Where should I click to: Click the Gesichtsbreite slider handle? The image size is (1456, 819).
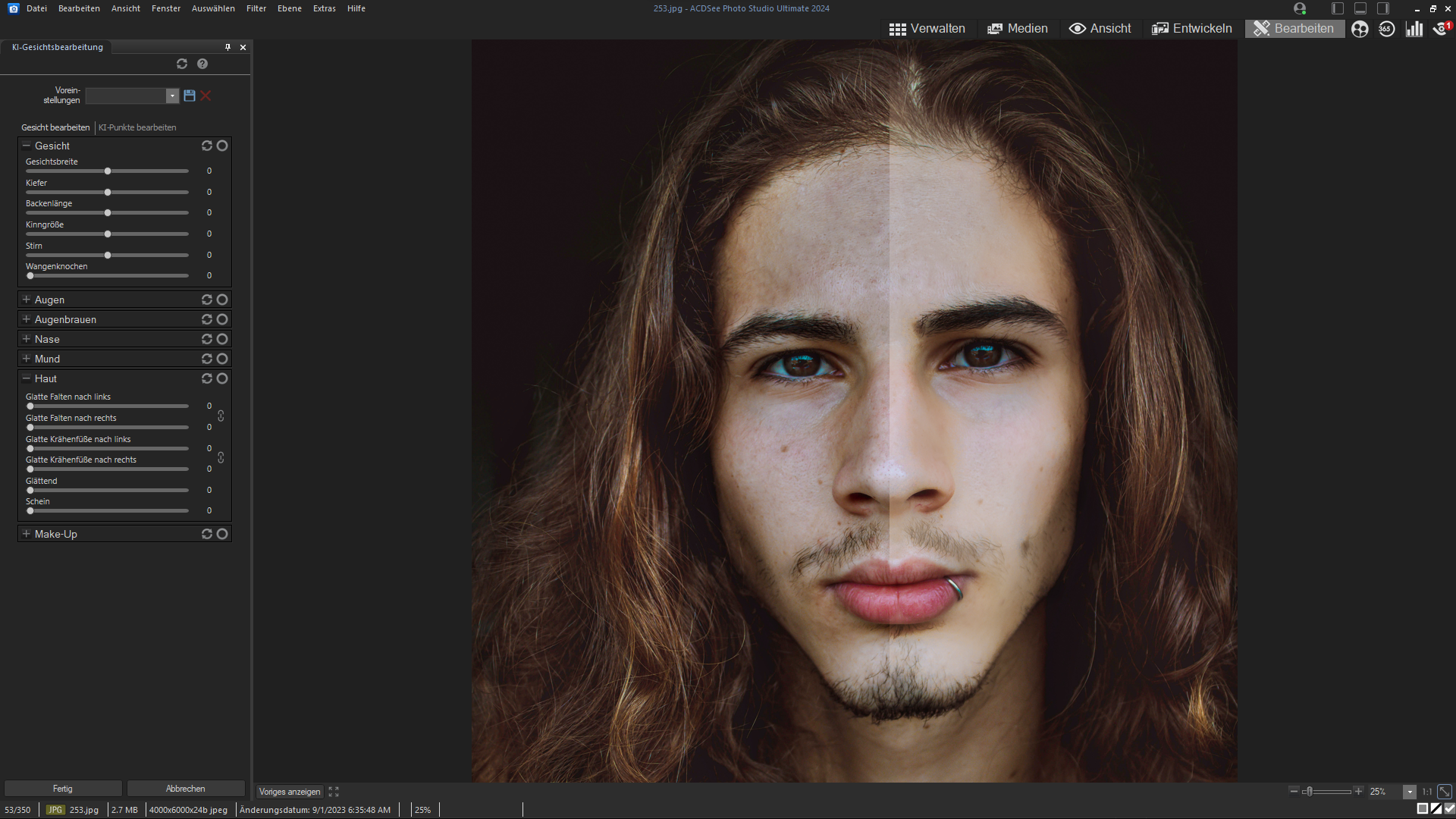108,171
